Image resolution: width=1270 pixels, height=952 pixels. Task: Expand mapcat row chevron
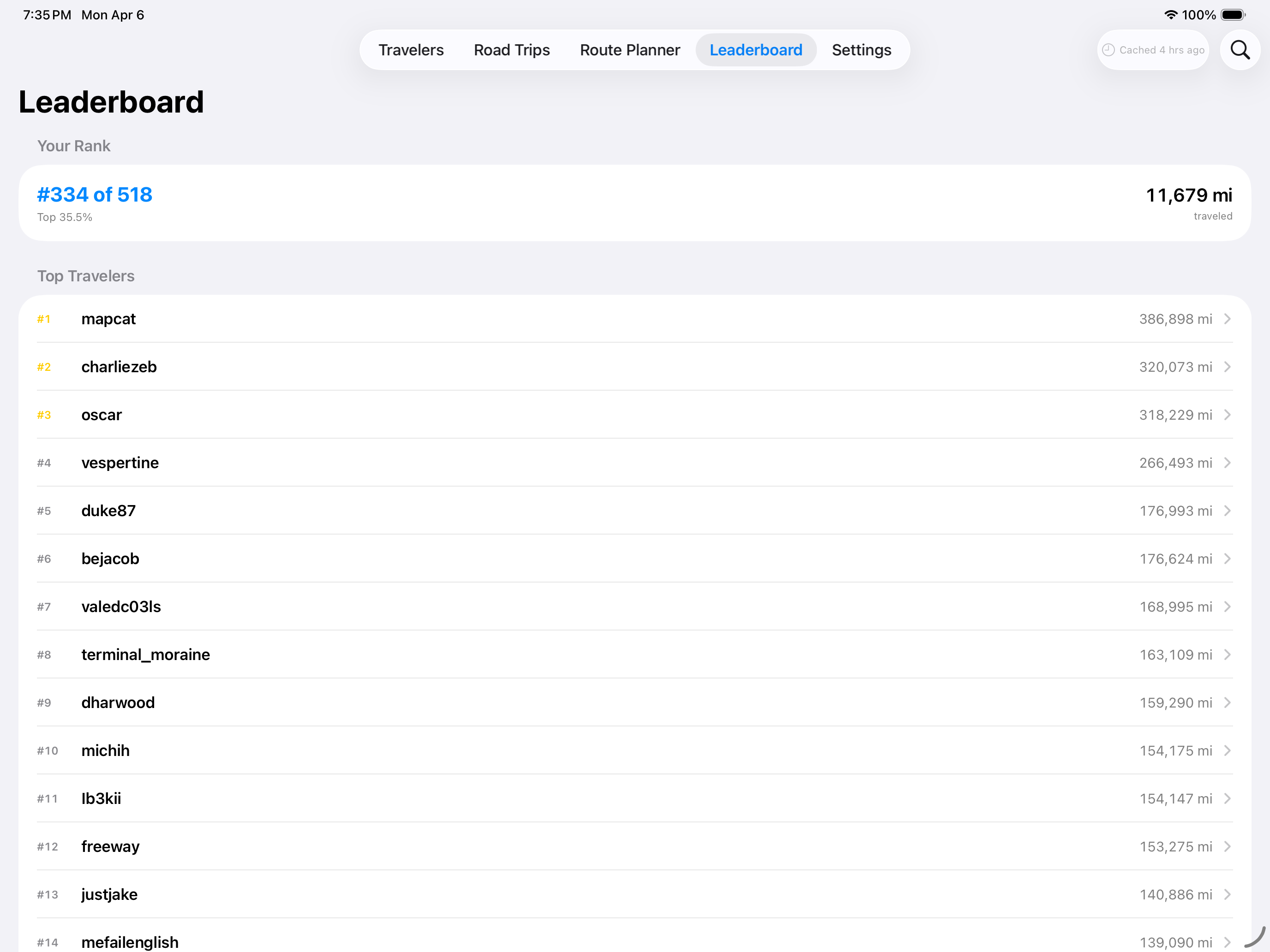pos(1227,319)
